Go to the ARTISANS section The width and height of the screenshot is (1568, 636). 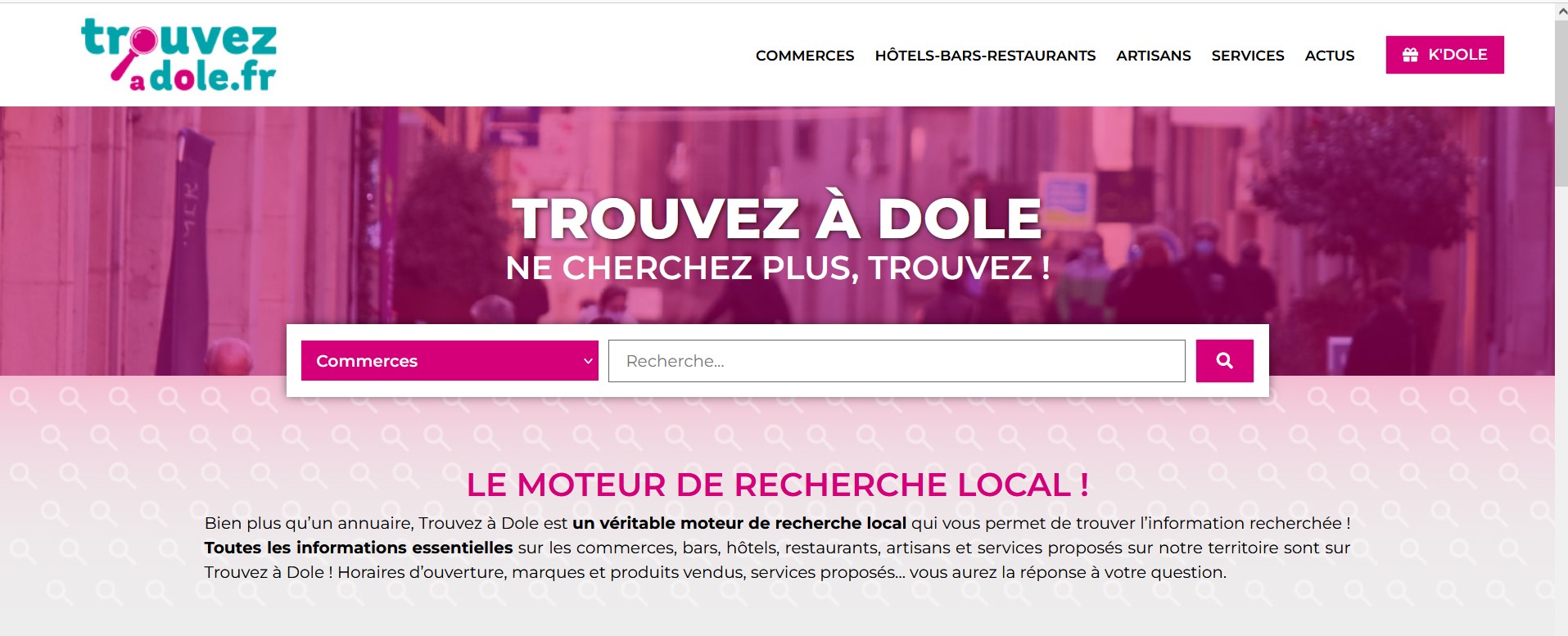pos(1154,56)
